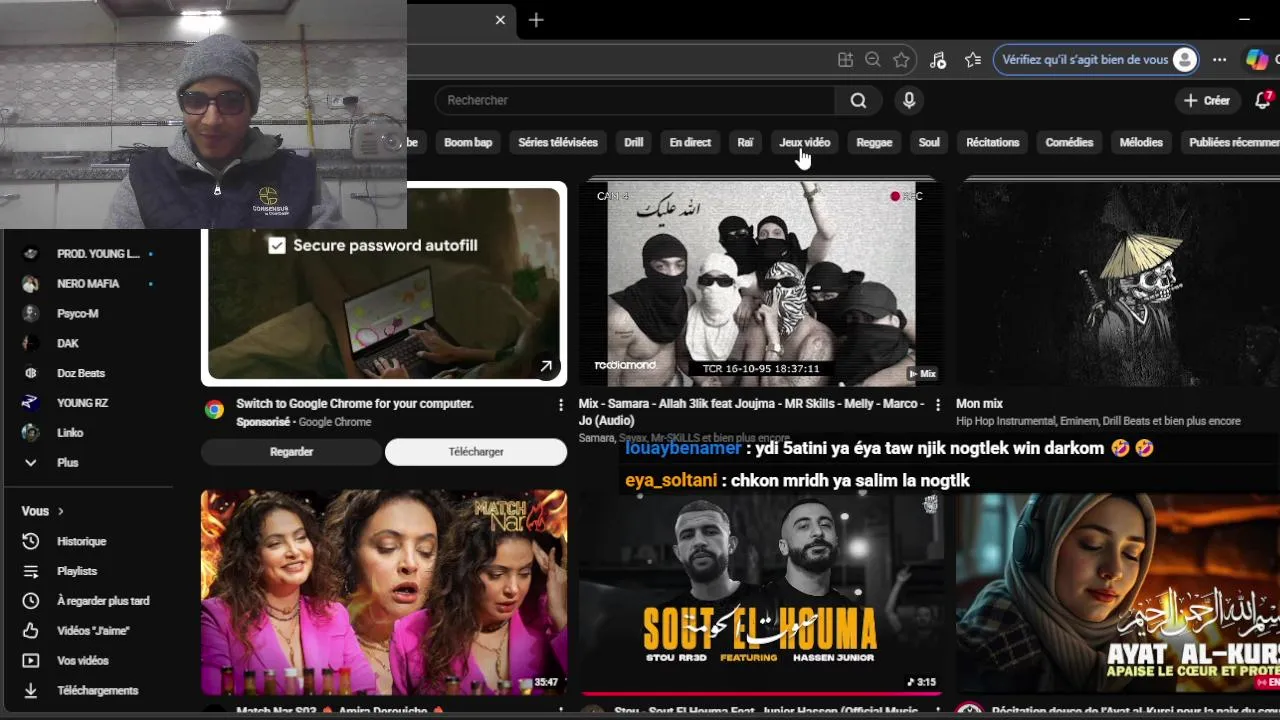Open À regarder plus tard list
The height and width of the screenshot is (720, 1280).
[88, 601]
